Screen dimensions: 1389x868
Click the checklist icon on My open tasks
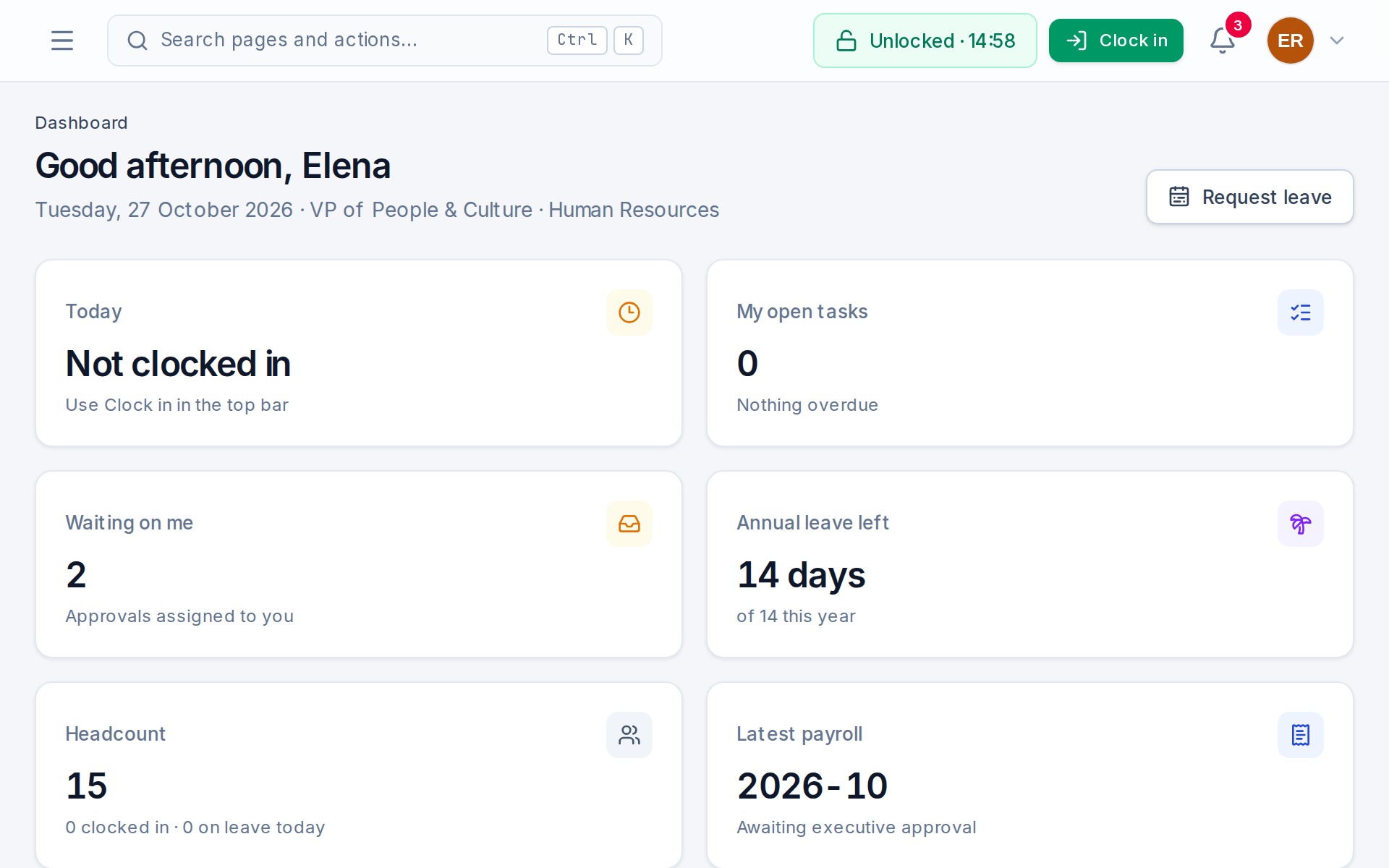pyautogui.click(x=1301, y=312)
